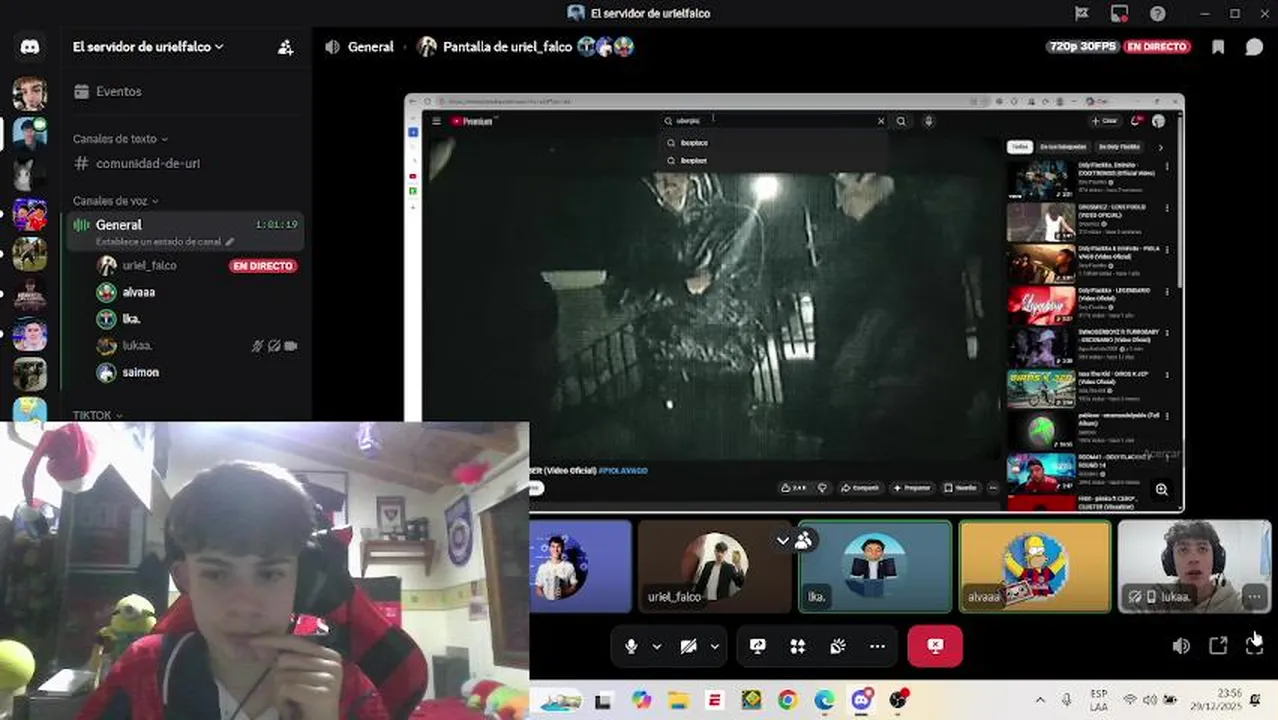The width and height of the screenshot is (1278, 720).
Task: Disconnect with the red leave call button
Action: [x=935, y=646]
